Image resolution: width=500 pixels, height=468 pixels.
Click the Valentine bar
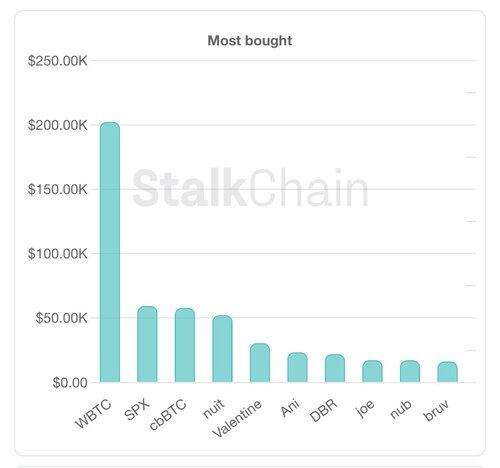click(260, 363)
